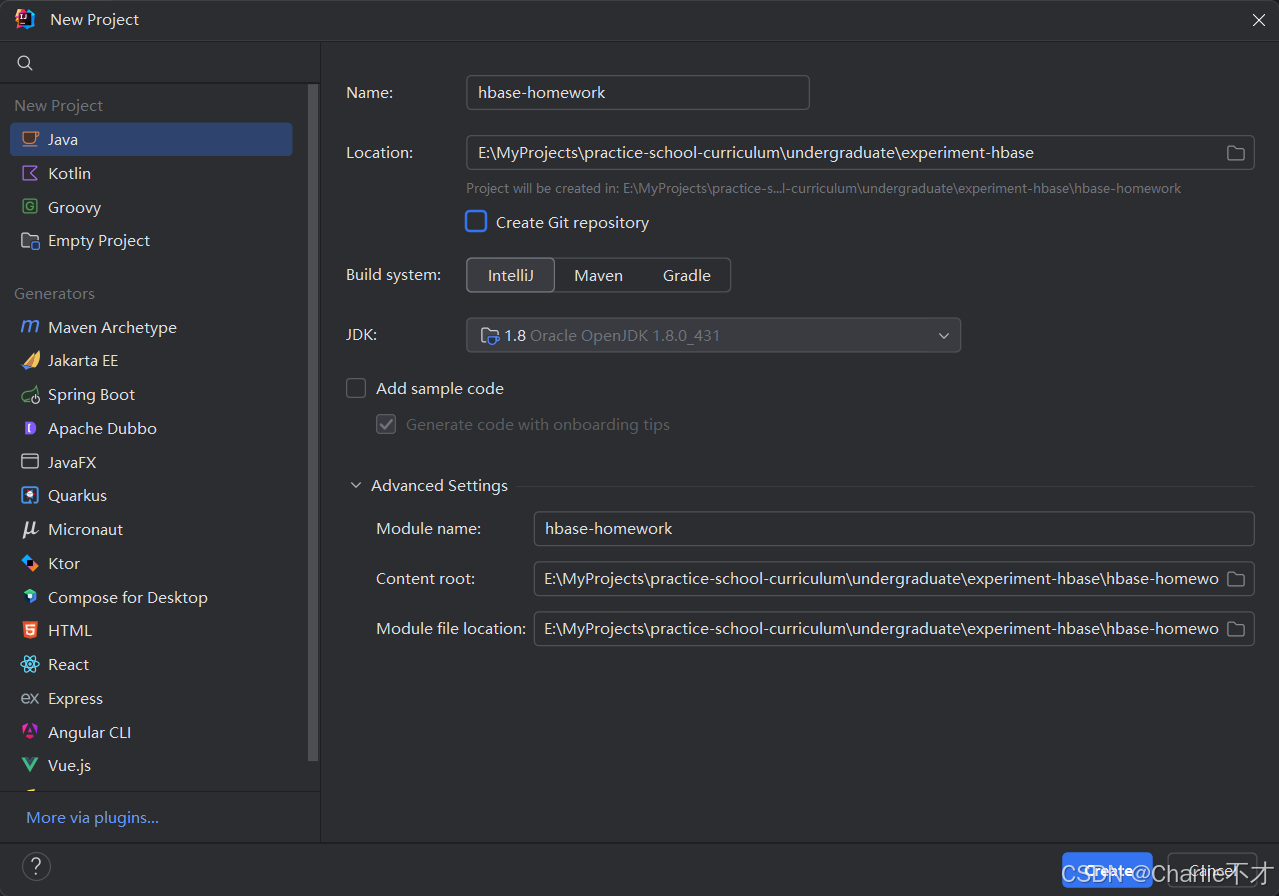The height and width of the screenshot is (896, 1279).
Task: Click the Vue.js logo icon
Action: pos(30,766)
